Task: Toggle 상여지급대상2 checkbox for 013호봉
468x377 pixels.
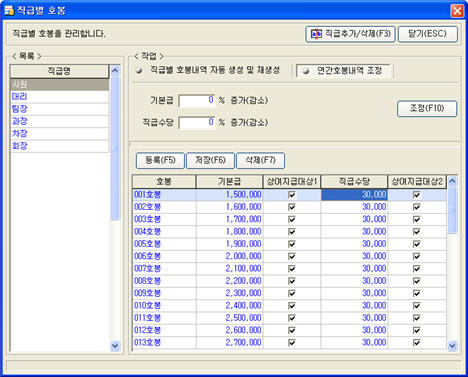Action: pos(417,343)
